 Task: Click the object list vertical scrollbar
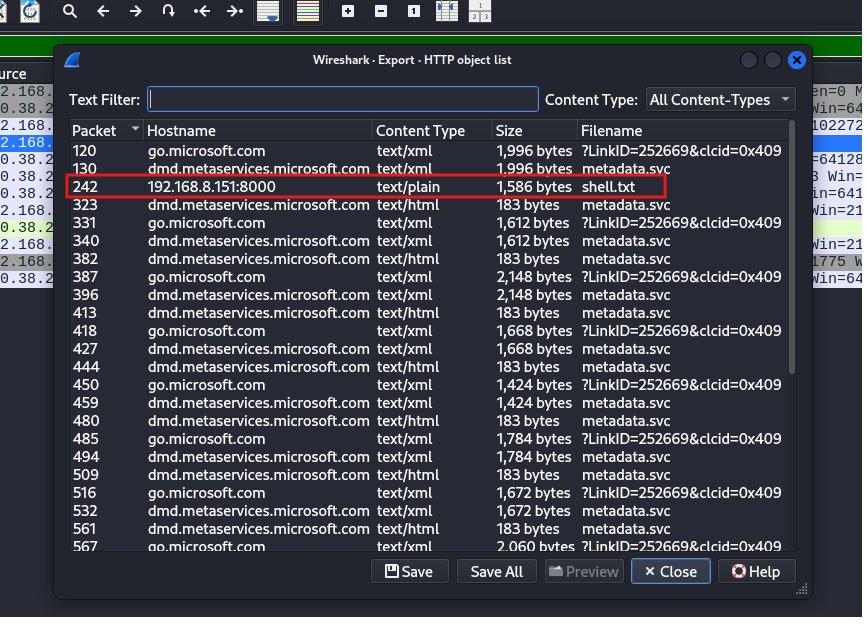click(792, 246)
